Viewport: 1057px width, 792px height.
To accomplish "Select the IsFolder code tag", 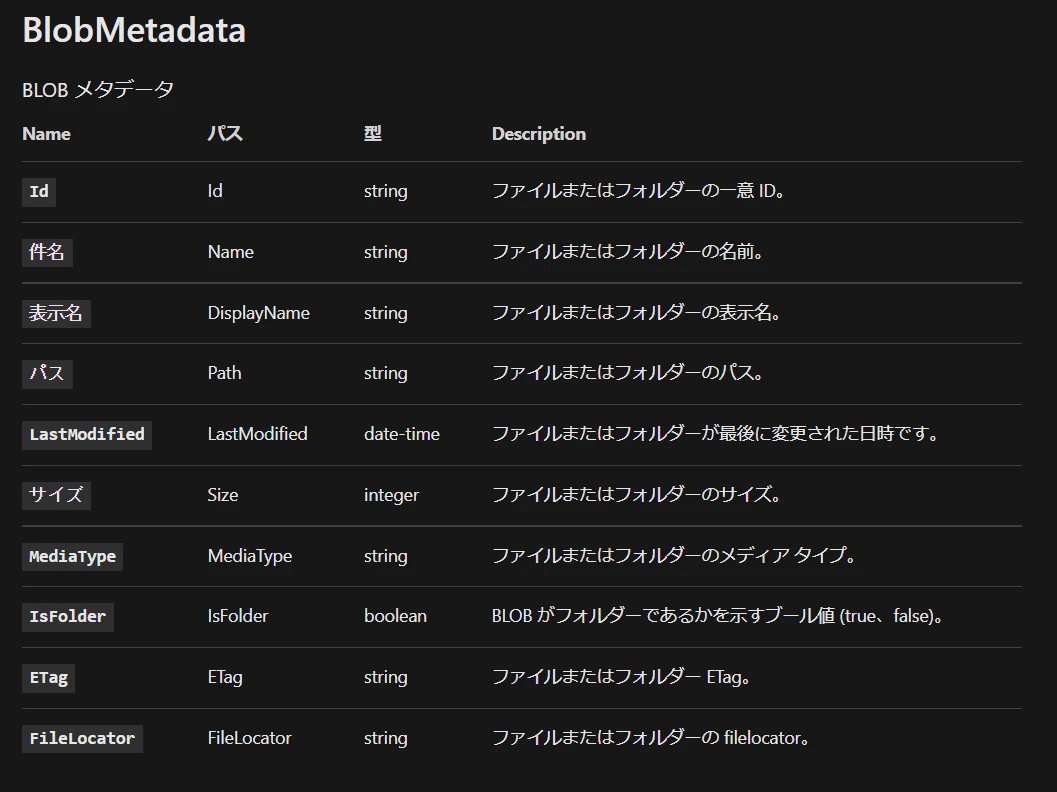I will (68, 617).
